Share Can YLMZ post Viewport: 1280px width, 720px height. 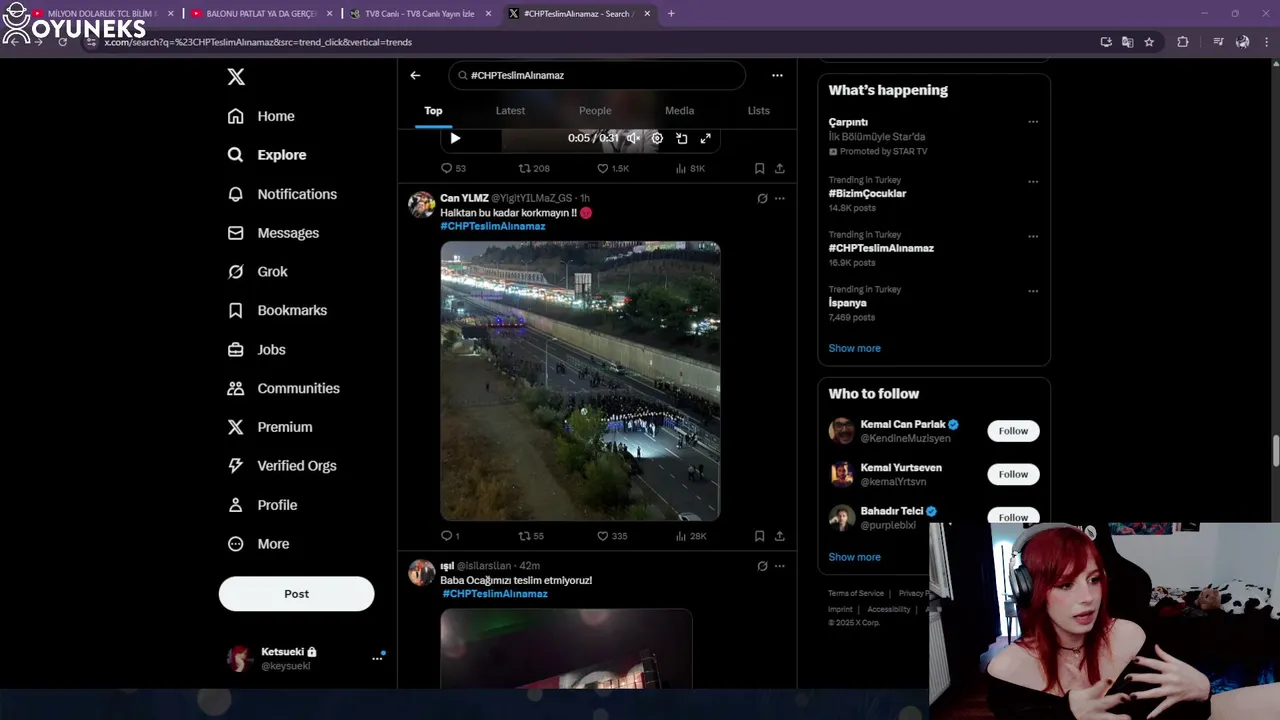pyautogui.click(x=779, y=536)
